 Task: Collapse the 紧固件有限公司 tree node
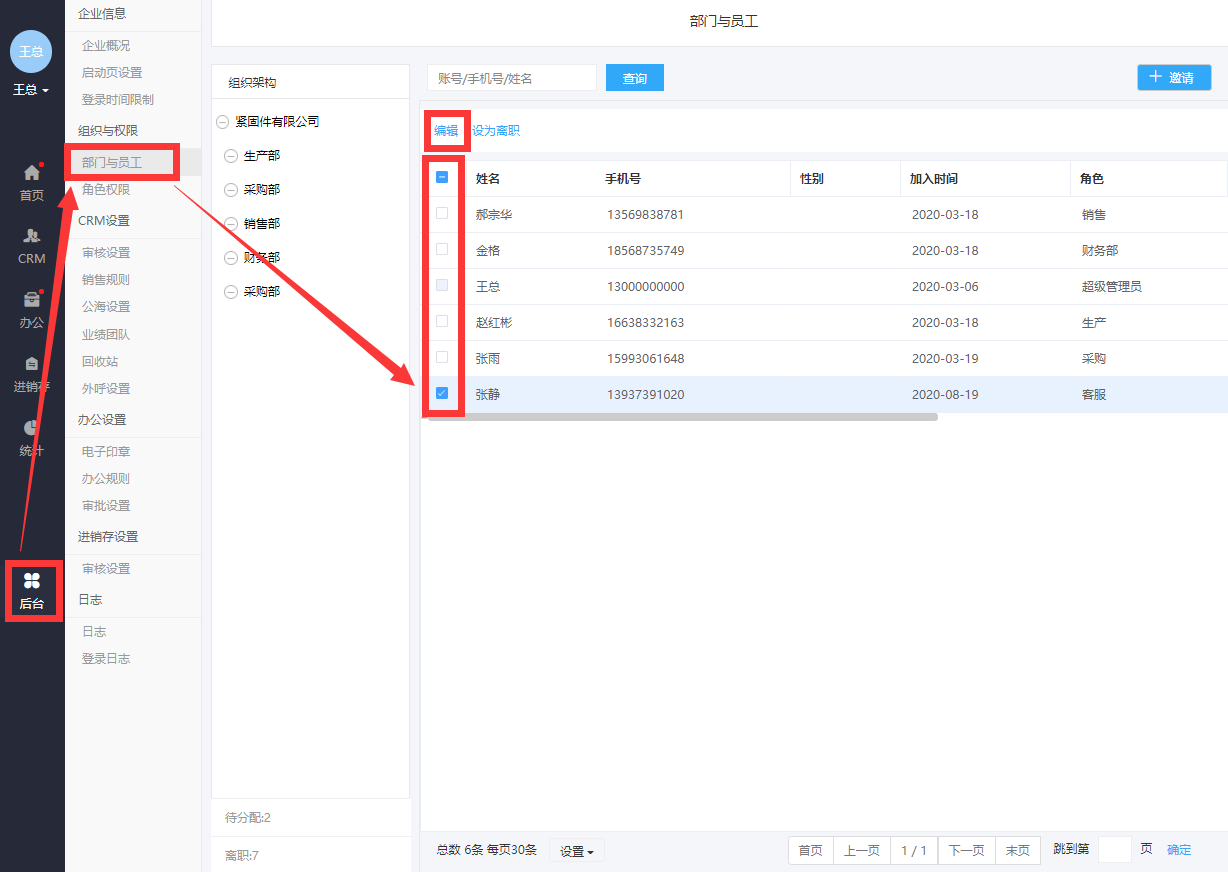coord(222,122)
